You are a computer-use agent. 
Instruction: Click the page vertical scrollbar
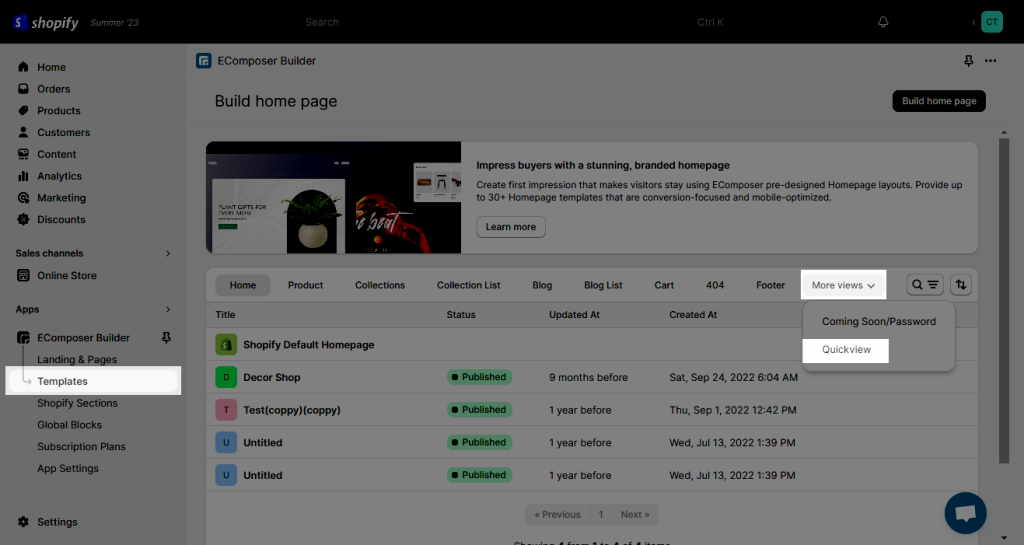point(1004,300)
